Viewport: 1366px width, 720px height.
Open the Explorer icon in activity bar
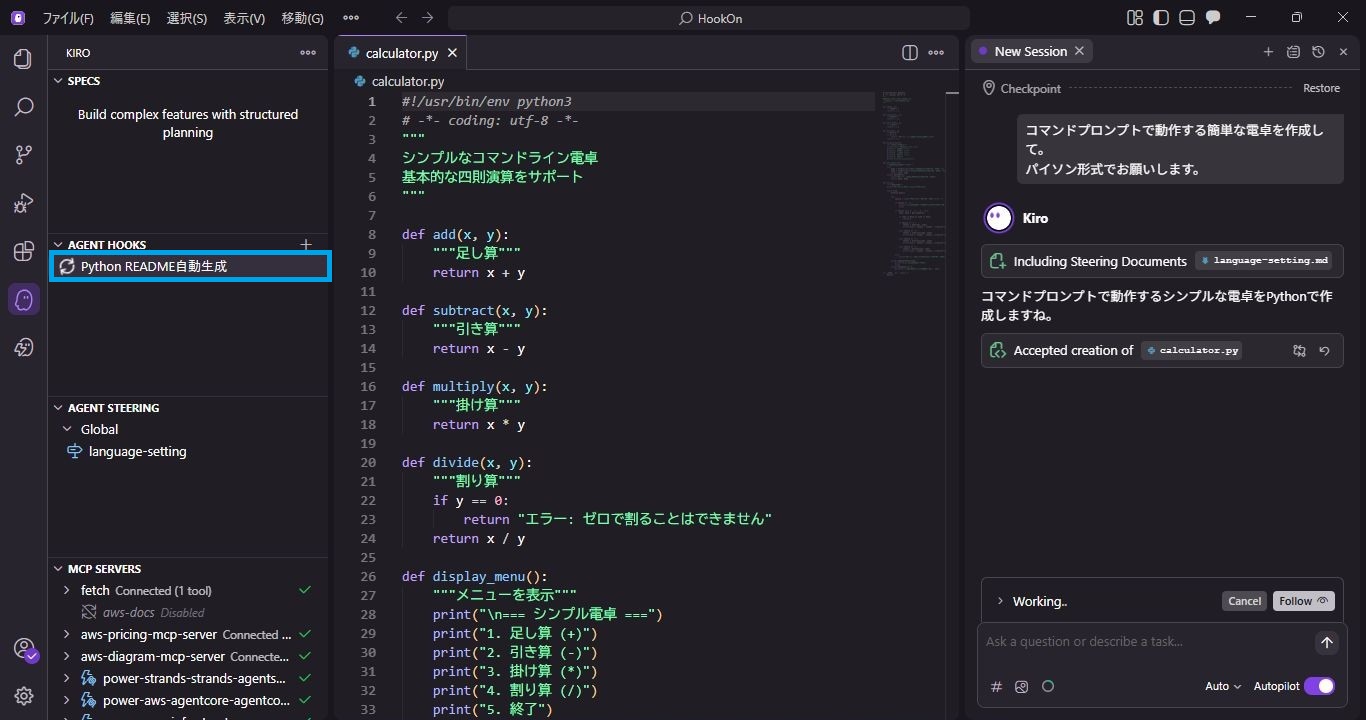pyautogui.click(x=23, y=59)
